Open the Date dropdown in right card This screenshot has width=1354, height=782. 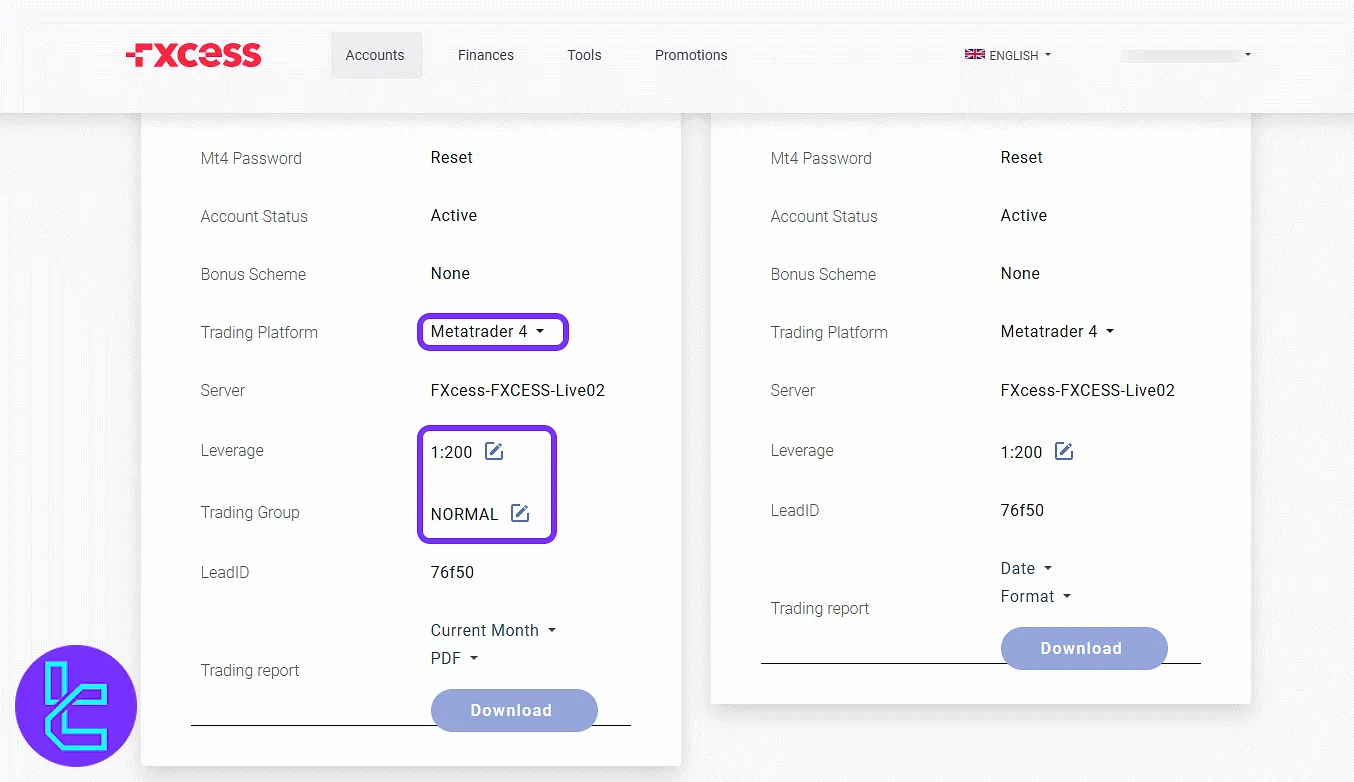click(x=1026, y=568)
